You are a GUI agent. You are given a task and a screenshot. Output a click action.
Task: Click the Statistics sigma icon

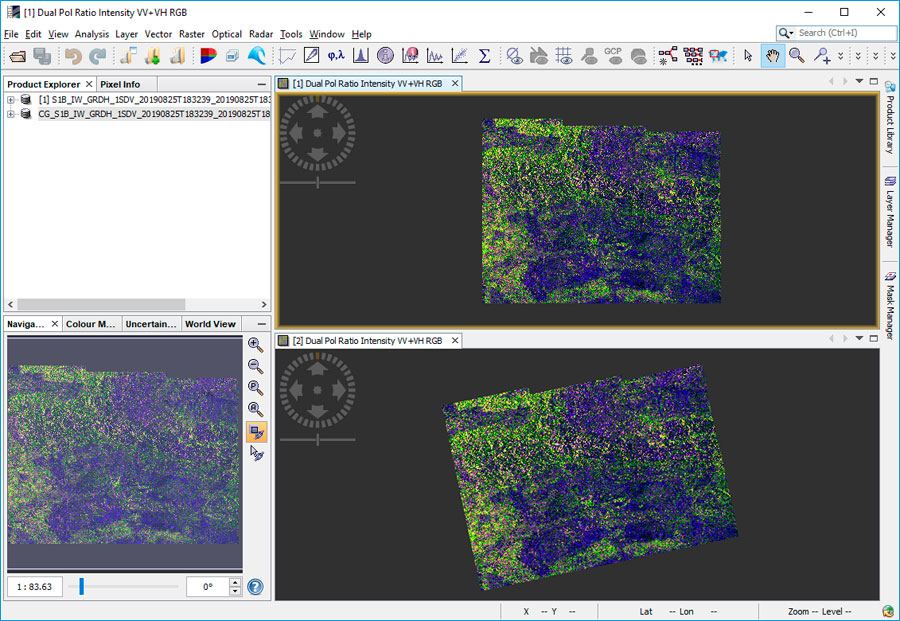(x=484, y=56)
